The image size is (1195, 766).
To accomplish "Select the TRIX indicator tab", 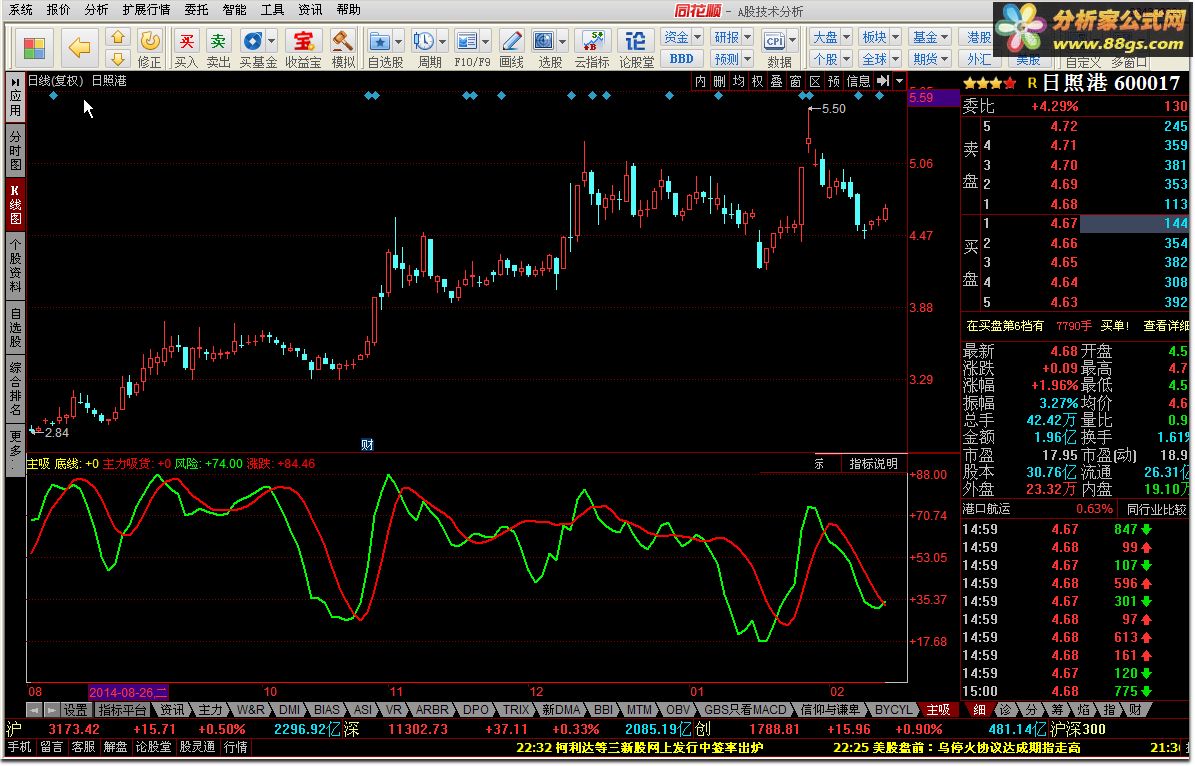I will [516, 710].
